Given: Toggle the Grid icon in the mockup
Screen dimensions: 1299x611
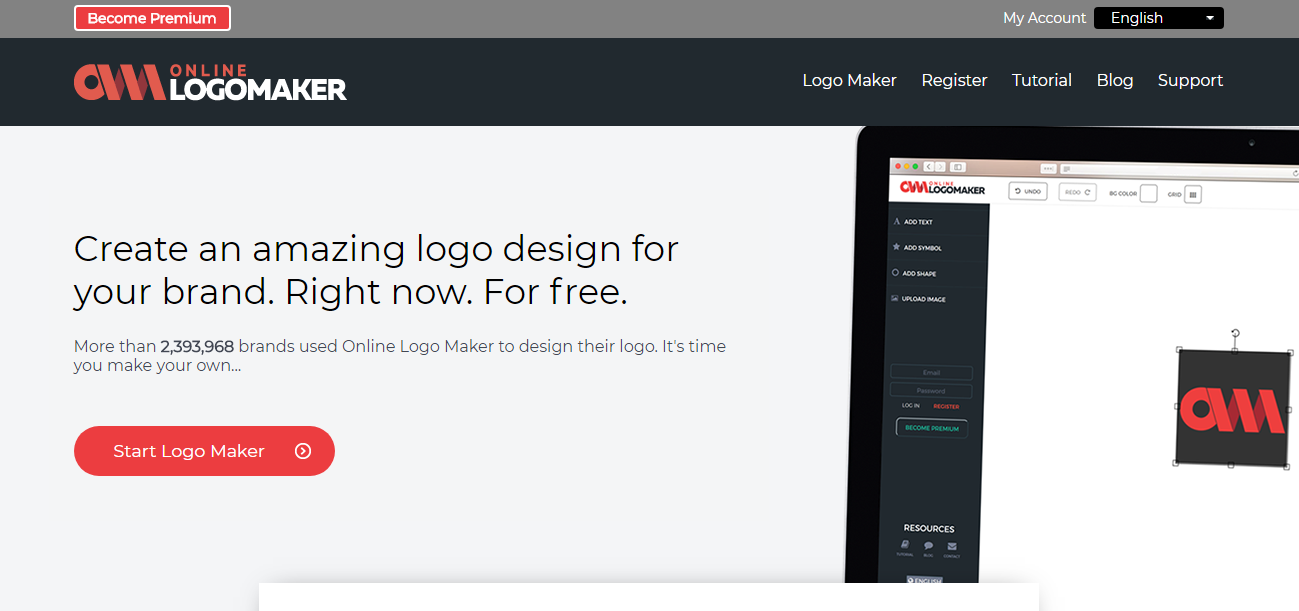Looking at the screenshot, I should tap(1192, 194).
